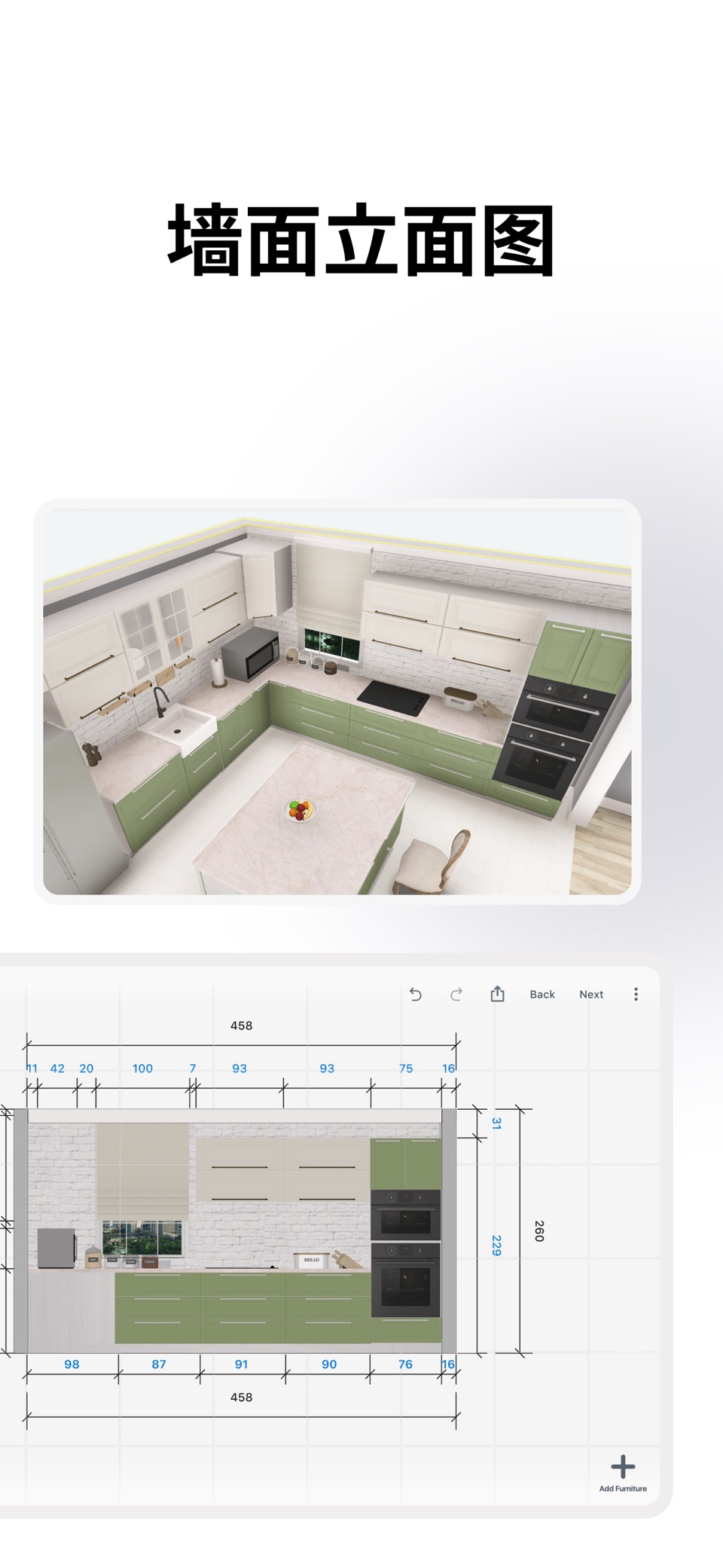The image size is (723, 1568).
Task: Select the window in elevation view
Action: click(142, 1239)
